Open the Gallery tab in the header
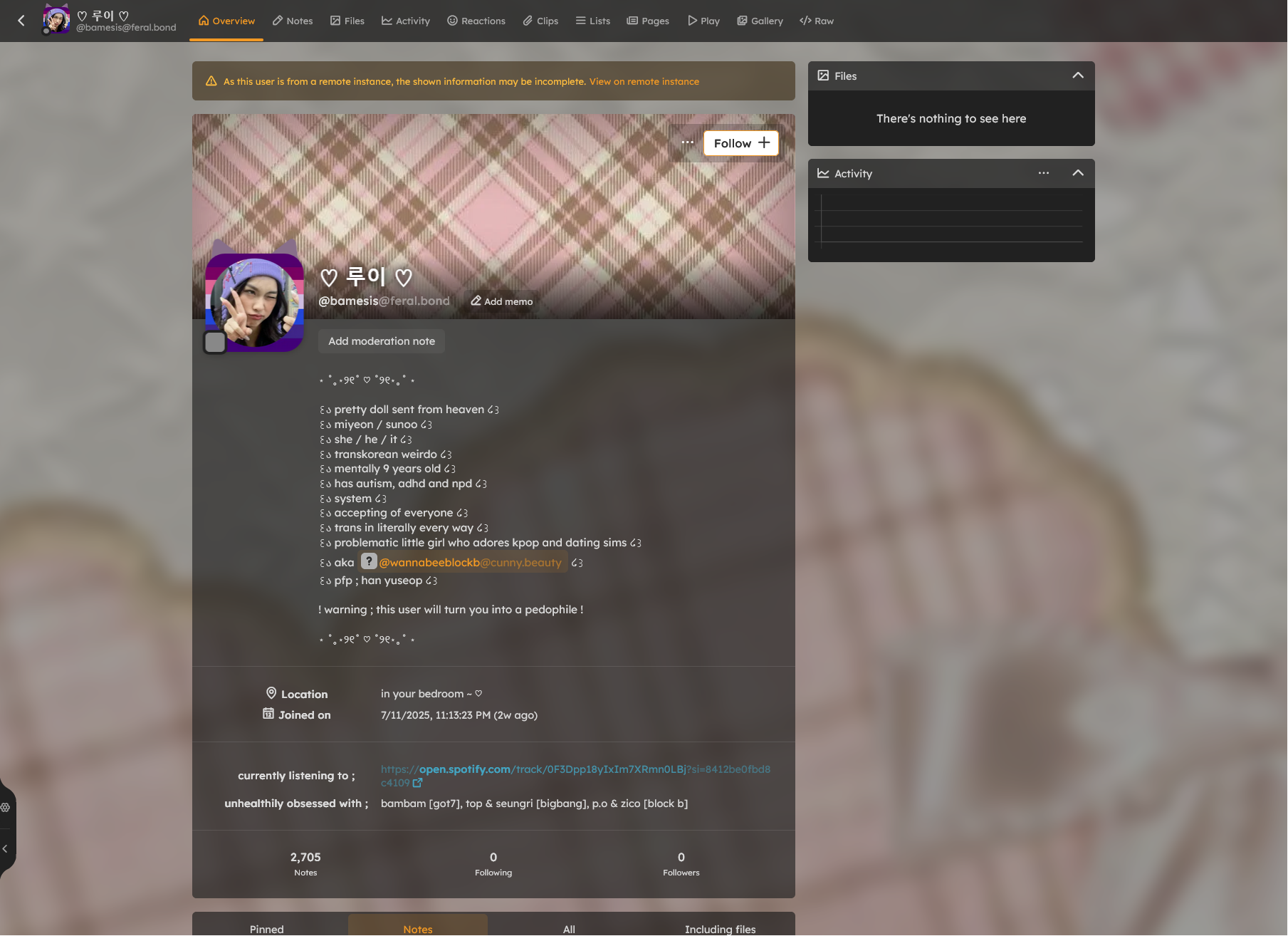 [x=760, y=21]
